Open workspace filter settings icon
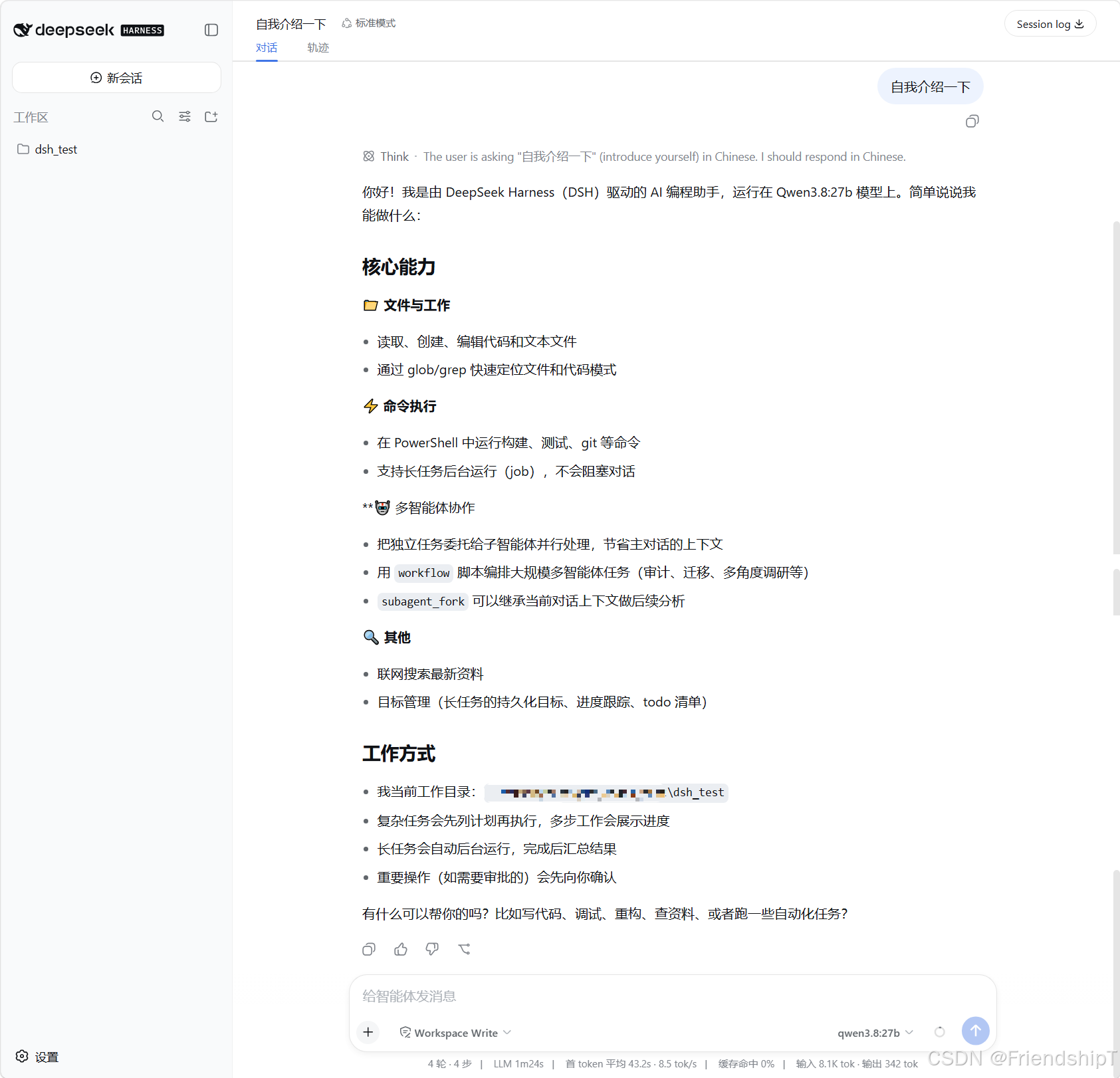 [185, 116]
